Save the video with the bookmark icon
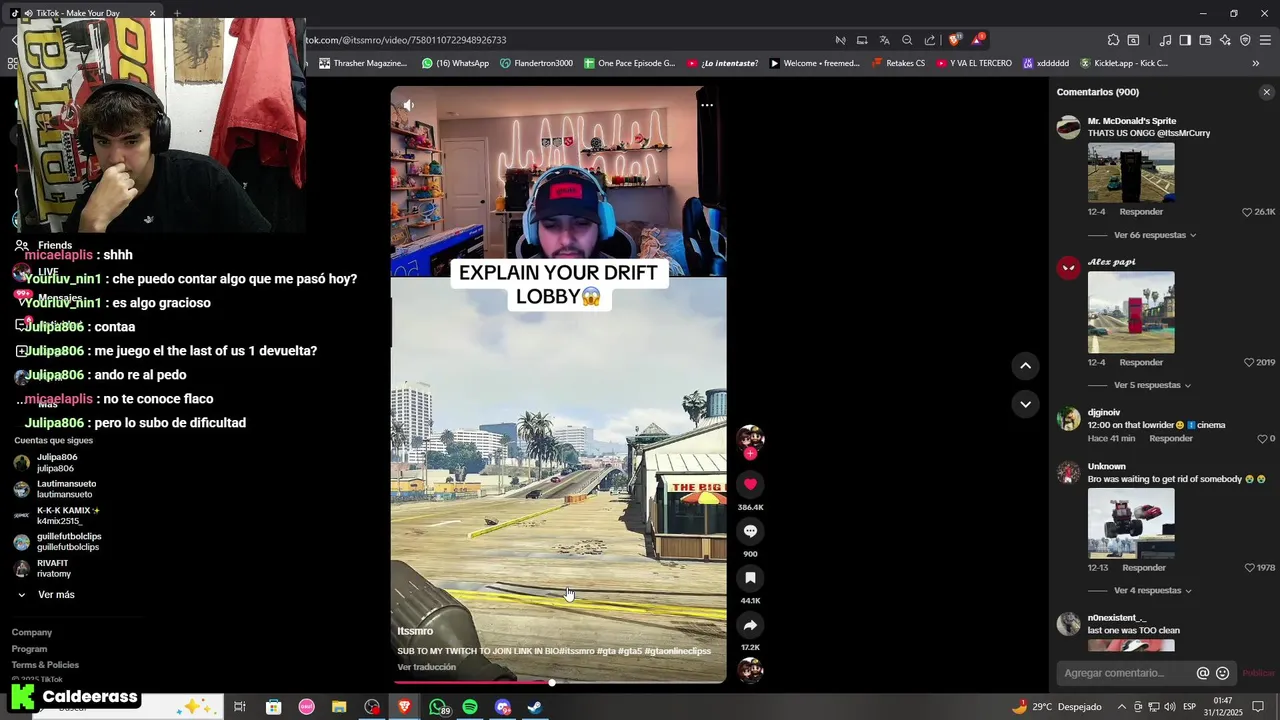Viewport: 1280px width, 720px height. coord(750,578)
